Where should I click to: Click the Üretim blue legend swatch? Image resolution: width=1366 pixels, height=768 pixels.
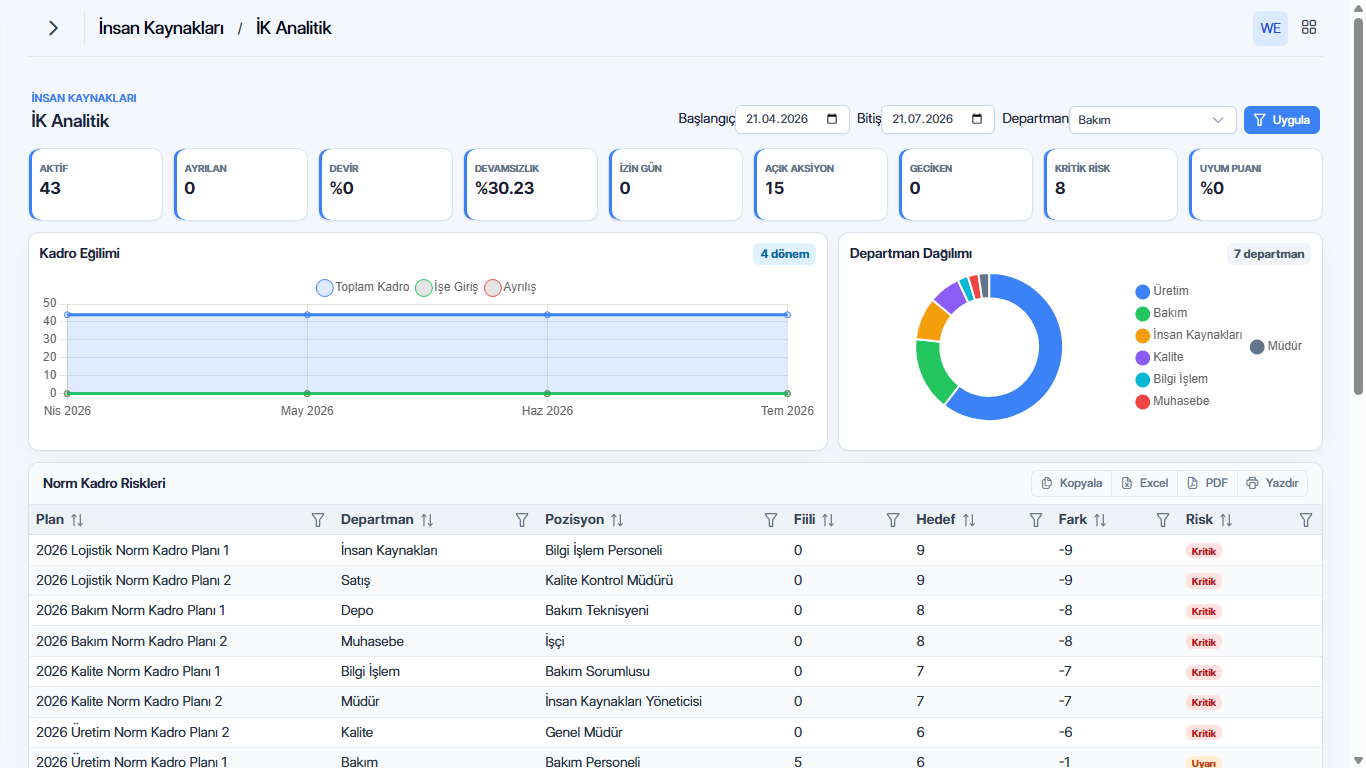coord(1142,291)
